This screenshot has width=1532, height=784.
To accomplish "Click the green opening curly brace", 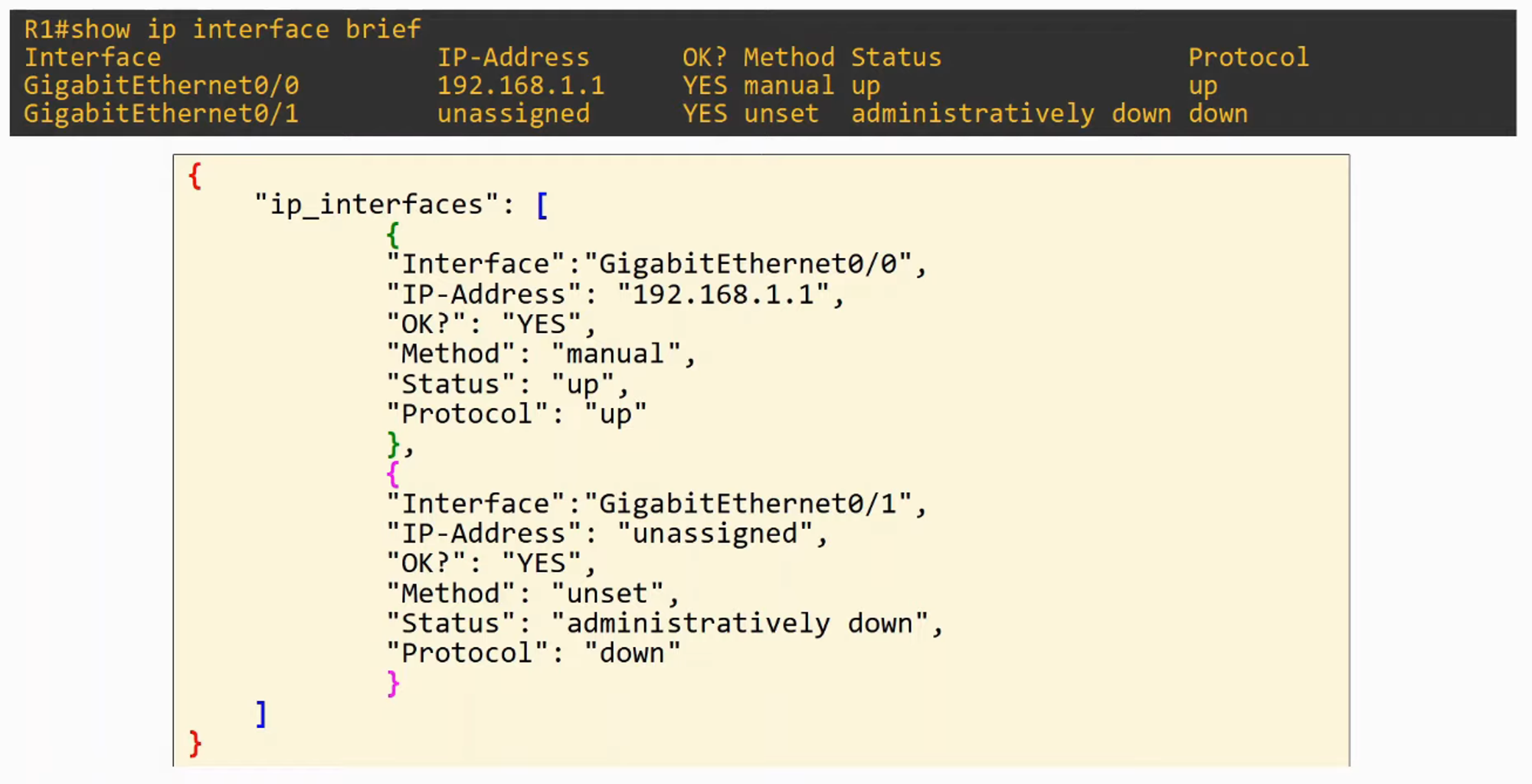I will pyautogui.click(x=393, y=235).
